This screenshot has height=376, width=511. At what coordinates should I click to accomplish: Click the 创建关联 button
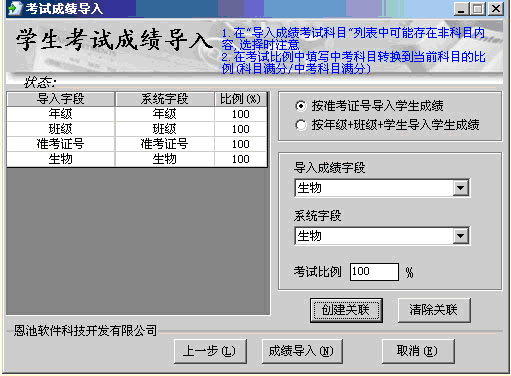click(346, 310)
